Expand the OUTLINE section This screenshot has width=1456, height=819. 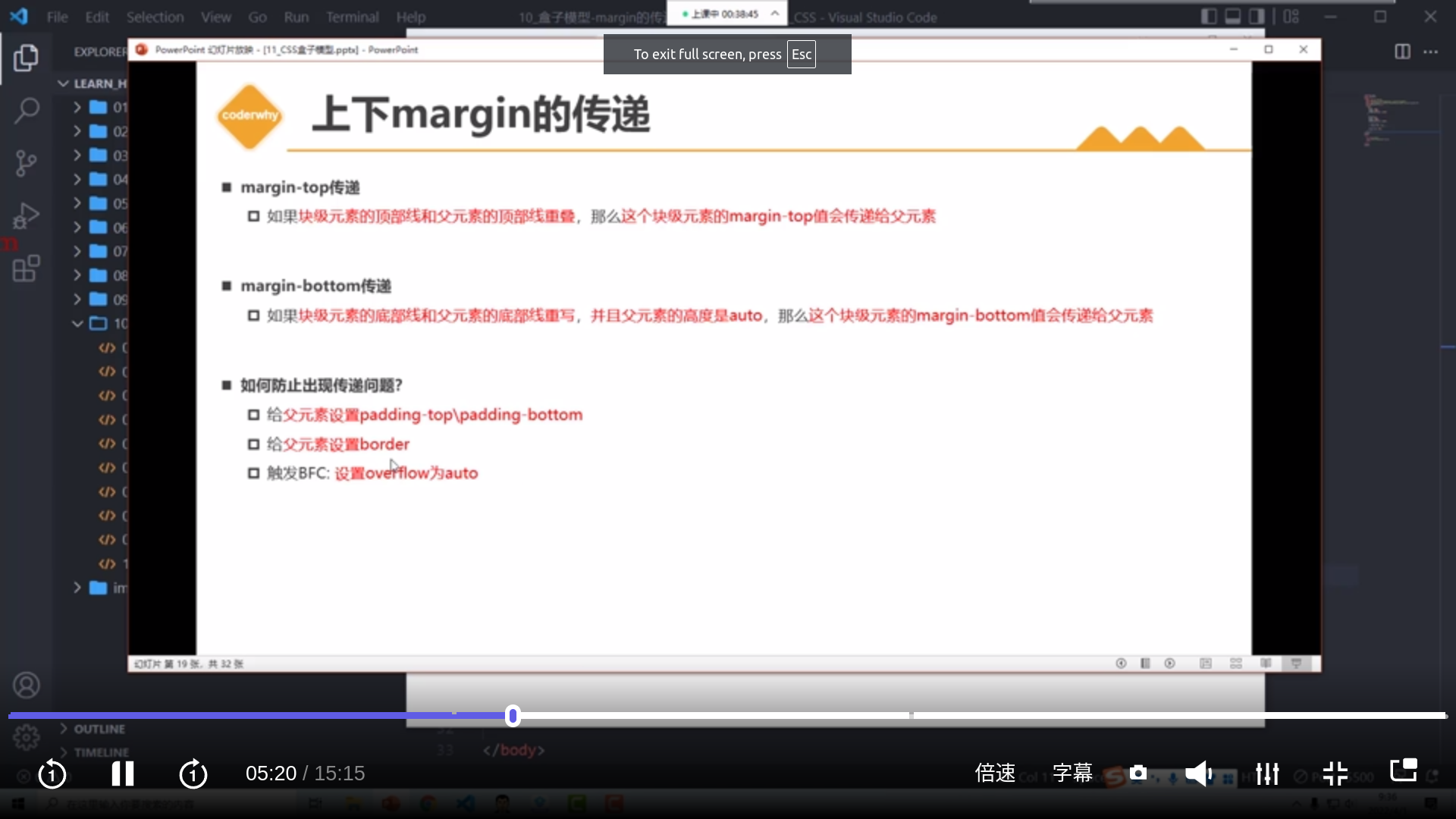click(x=99, y=729)
